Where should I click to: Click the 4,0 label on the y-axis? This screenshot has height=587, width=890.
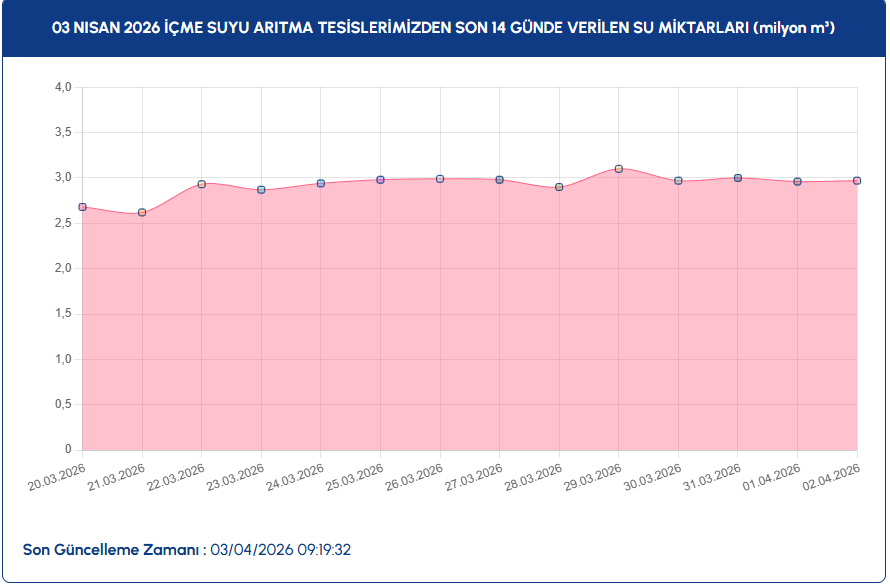(62, 88)
